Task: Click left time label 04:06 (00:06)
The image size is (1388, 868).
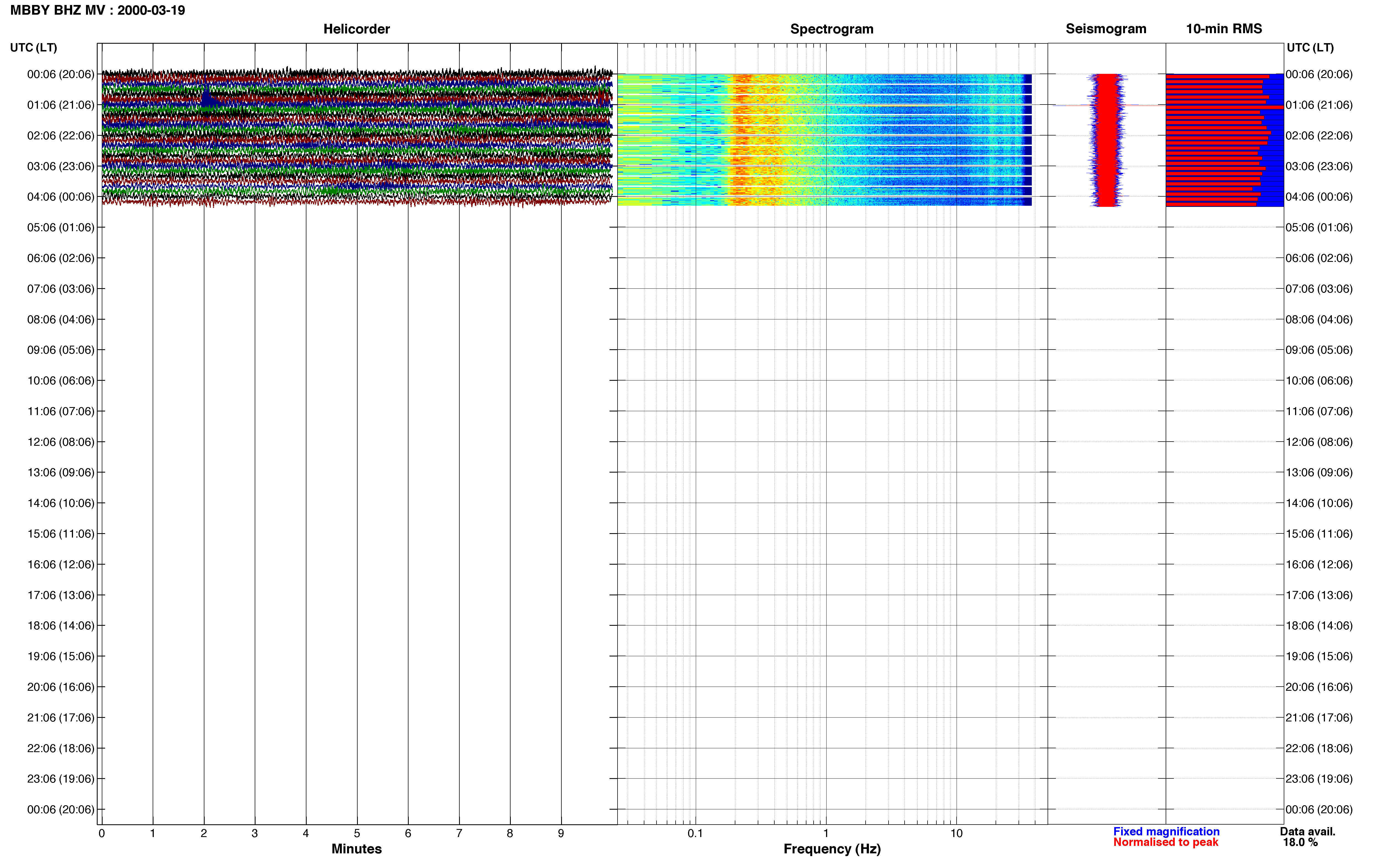Action: pyautogui.click(x=60, y=197)
